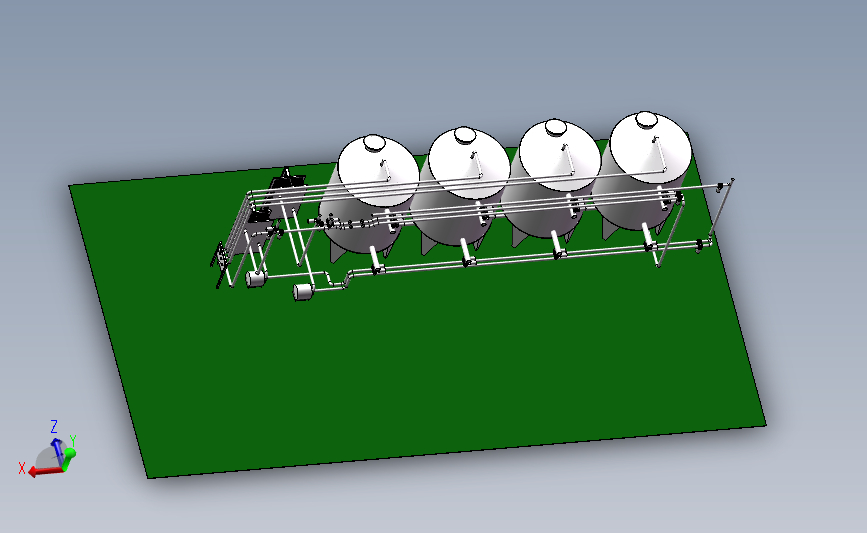Select the rightmost white storage tank dome
The height and width of the screenshot is (533, 867).
[x=650, y=148]
